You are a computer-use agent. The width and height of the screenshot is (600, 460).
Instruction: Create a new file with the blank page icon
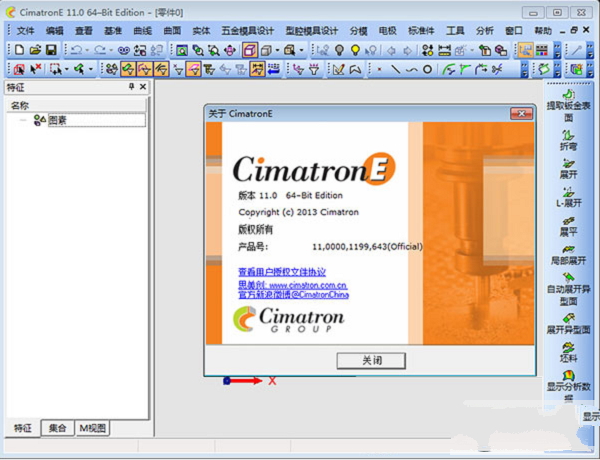coord(20,50)
